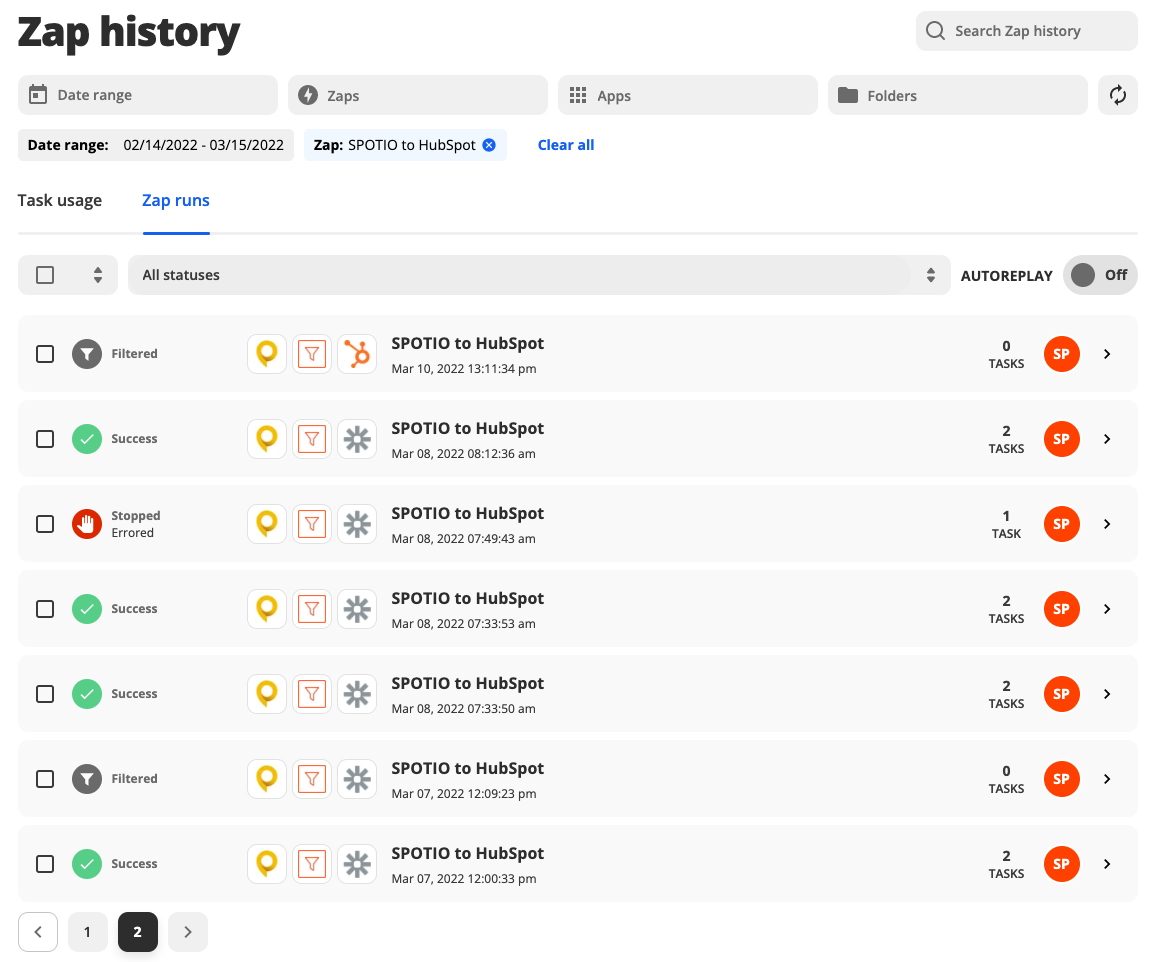Click the Date range 02/14/2022 - 03/15/2022 chip

pos(156,145)
